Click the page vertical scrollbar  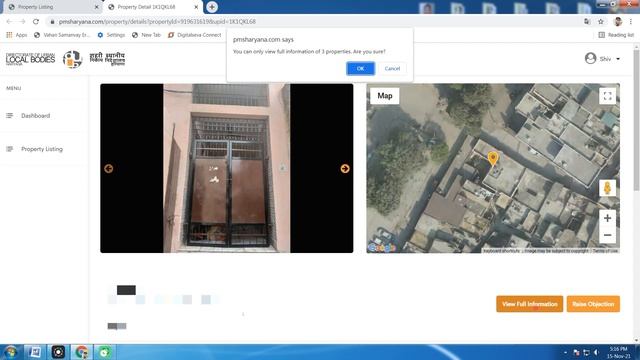click(636, 118)
